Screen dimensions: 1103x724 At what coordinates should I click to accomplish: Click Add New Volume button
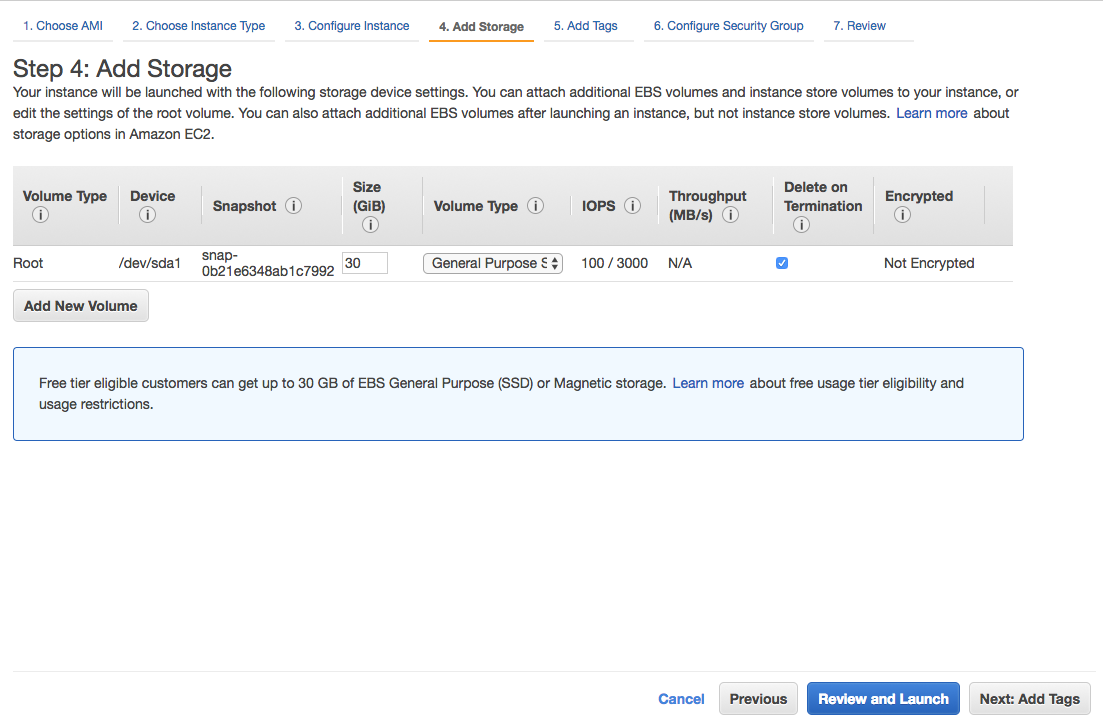pyautogui.click(x=81, y=306)
